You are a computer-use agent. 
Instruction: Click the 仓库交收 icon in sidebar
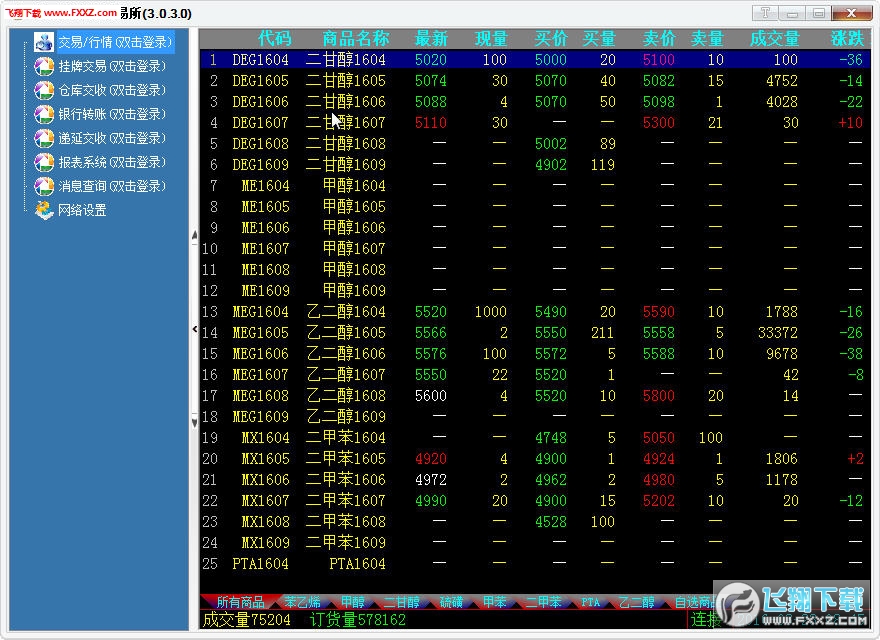[x=44, y=90]
